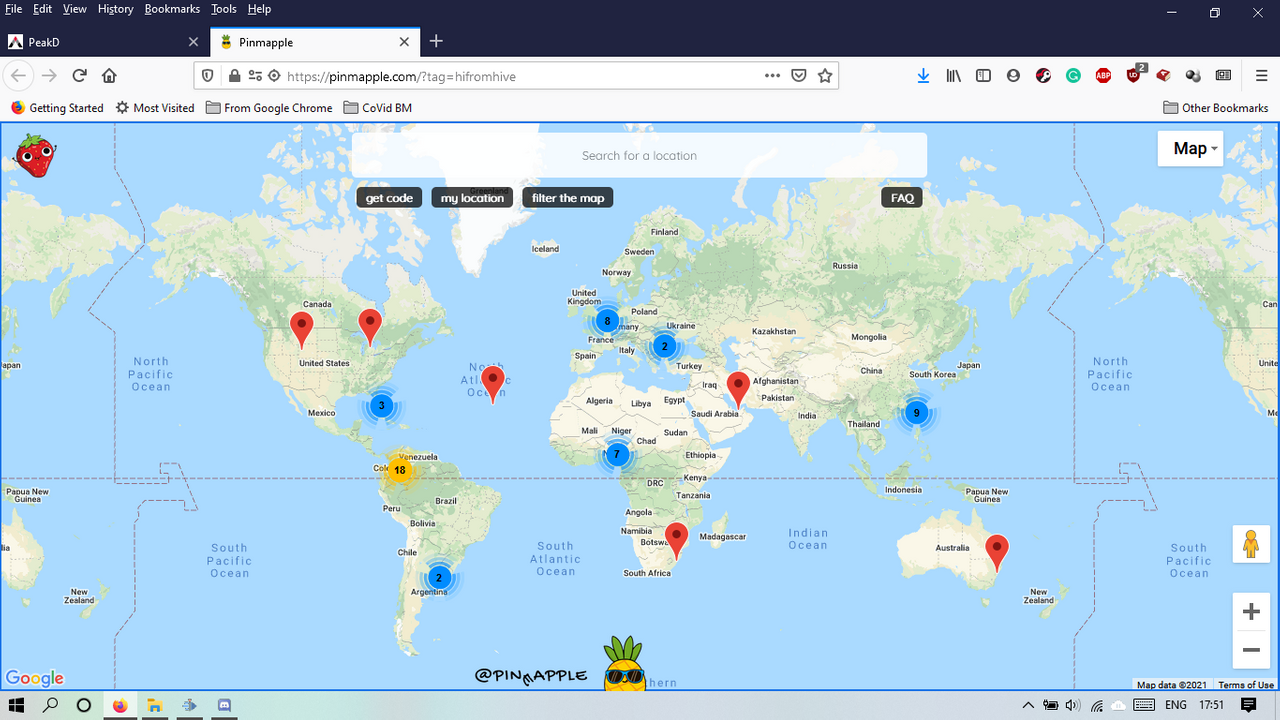Click the red pin in the North Atlantic Ocean
Screen dimensions: 1280x720
tap(492, 384)
